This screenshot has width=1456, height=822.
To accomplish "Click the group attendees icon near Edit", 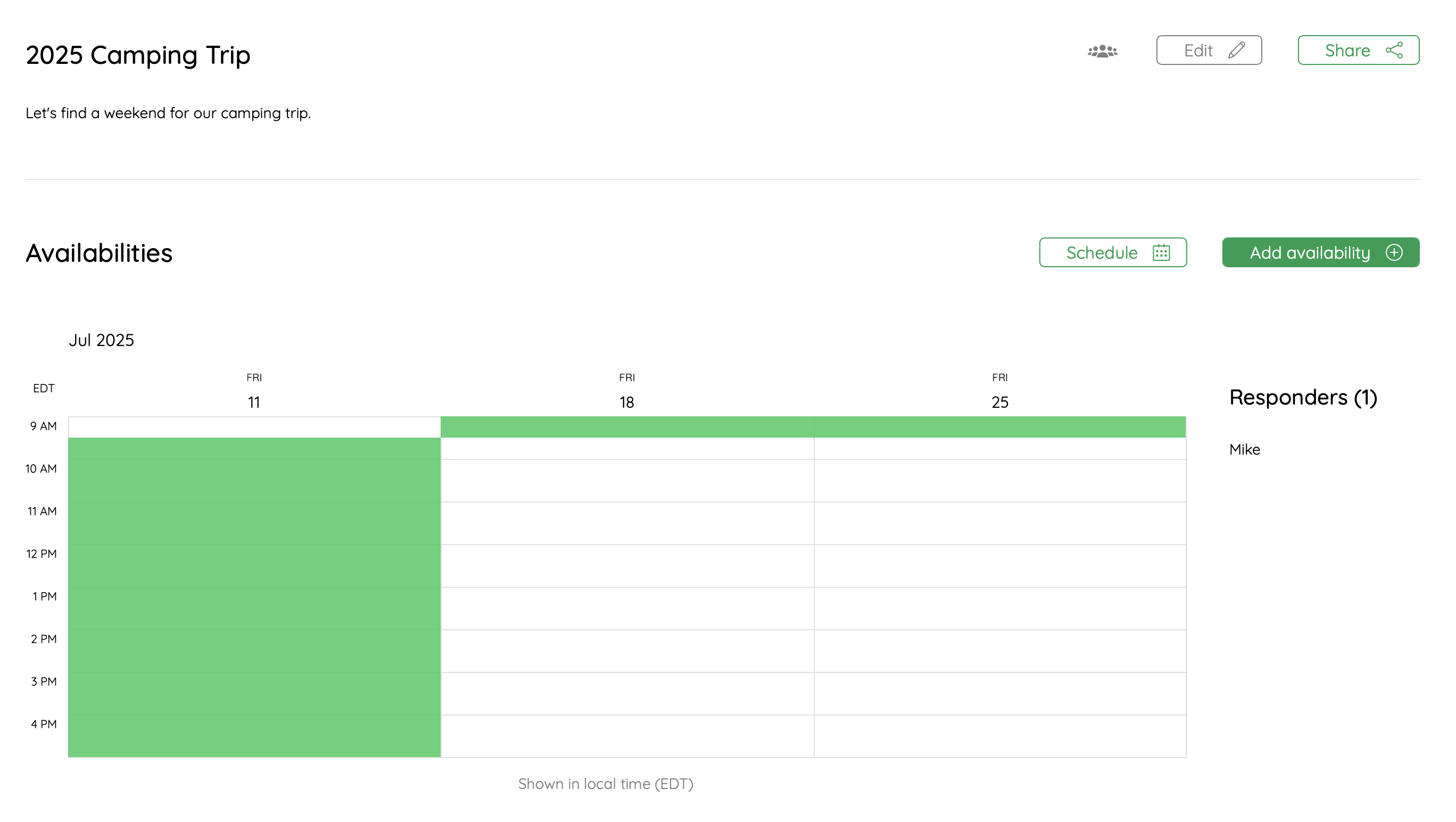I will (x=1102, y=52).
